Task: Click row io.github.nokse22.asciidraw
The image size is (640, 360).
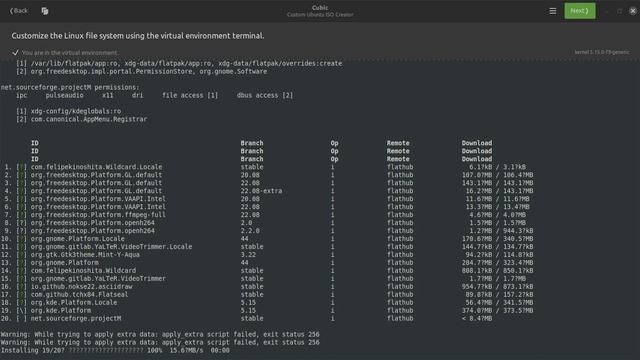Action: click(x=267, y=287)
